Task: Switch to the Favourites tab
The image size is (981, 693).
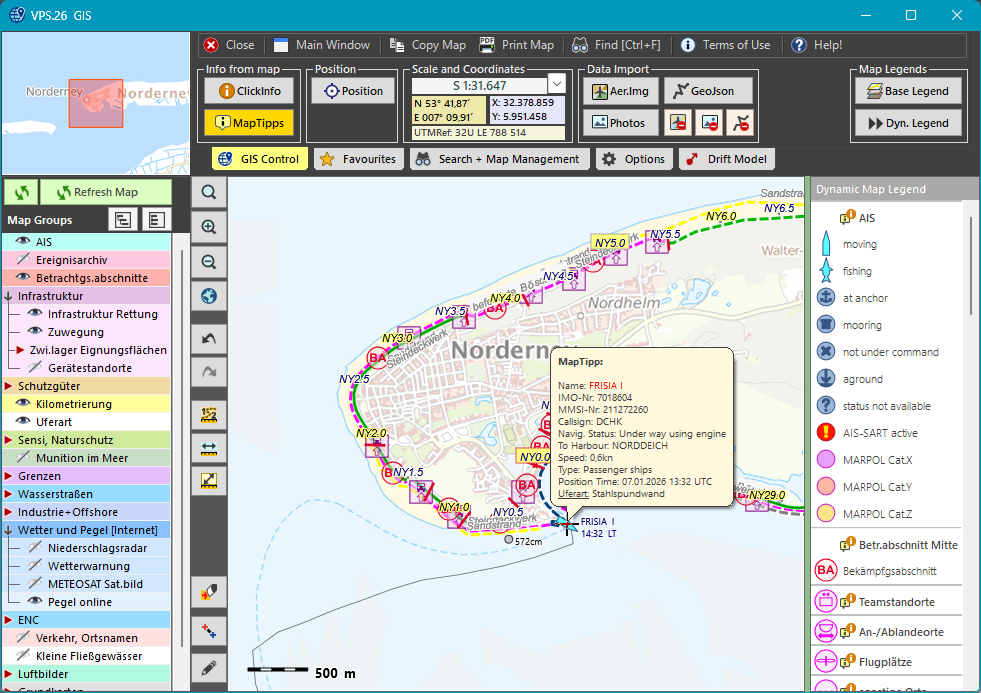Action: tap(358, 159)
